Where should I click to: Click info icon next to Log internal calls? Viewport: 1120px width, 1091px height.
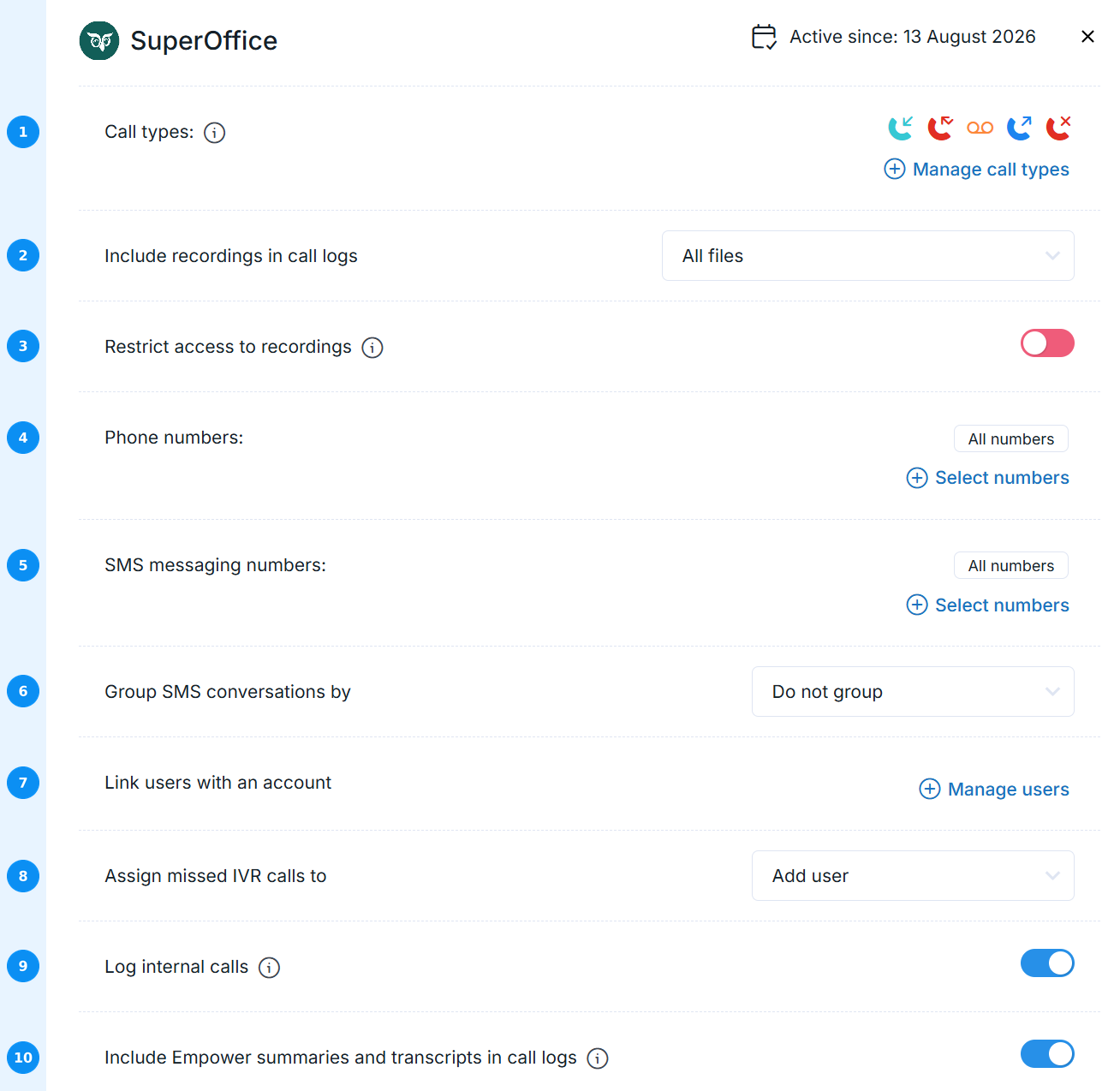[269, 968]
